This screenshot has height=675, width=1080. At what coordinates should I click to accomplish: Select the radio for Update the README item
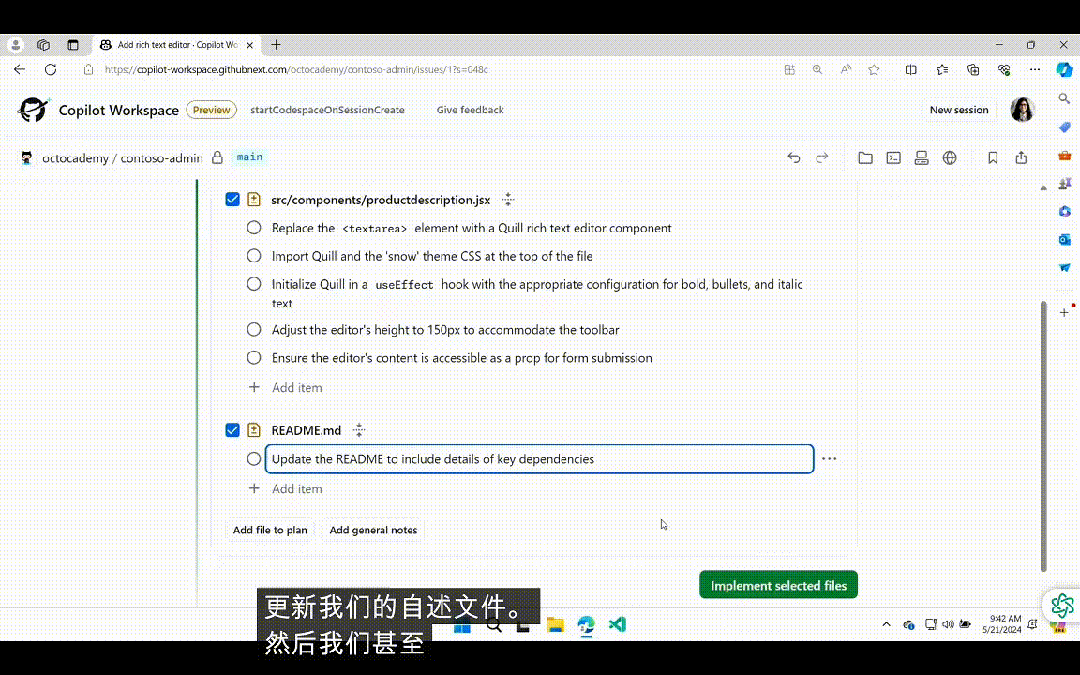(254, 459)
